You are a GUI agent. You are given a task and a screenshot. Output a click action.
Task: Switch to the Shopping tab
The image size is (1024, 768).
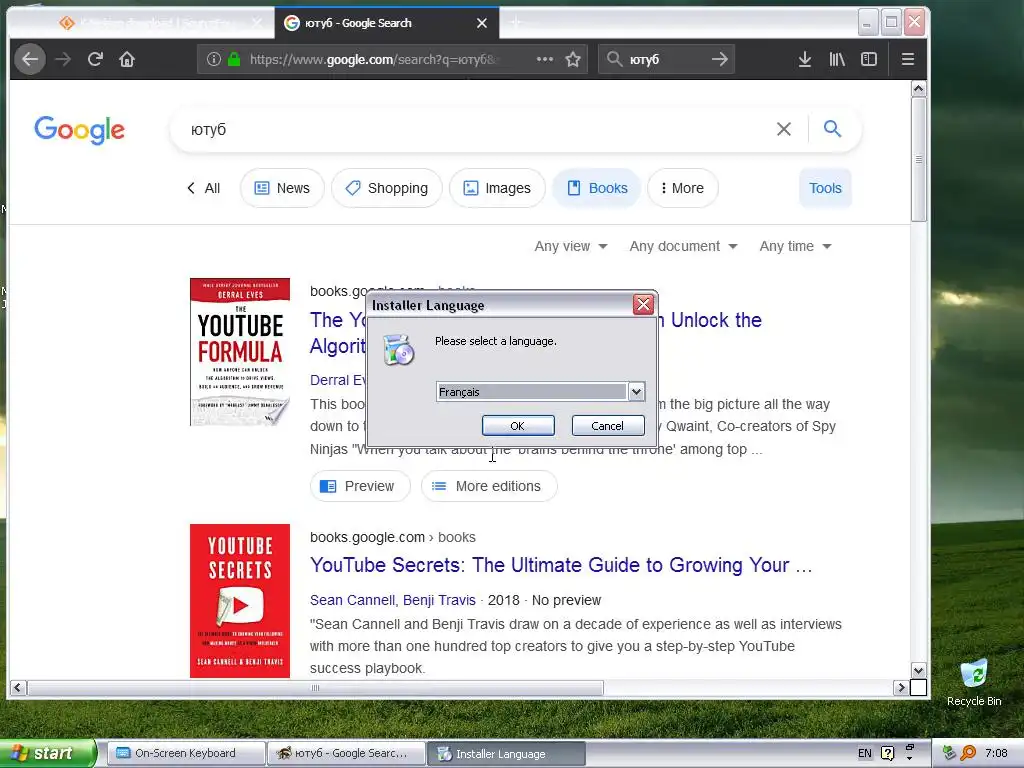[x=387, y=188]
